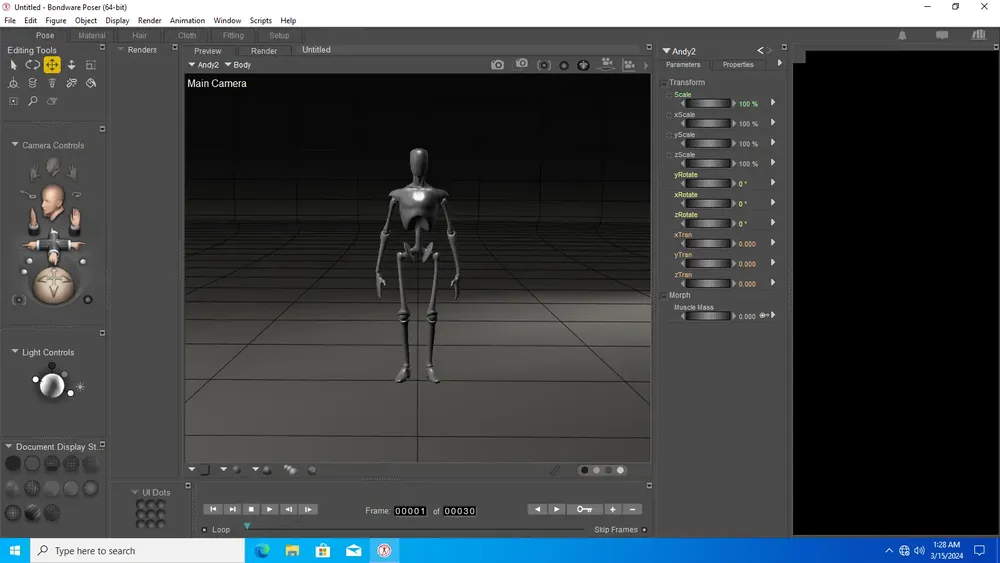Add a keyframe with plus button
This screenshot has width=1000, height=563.
[613, 509]
